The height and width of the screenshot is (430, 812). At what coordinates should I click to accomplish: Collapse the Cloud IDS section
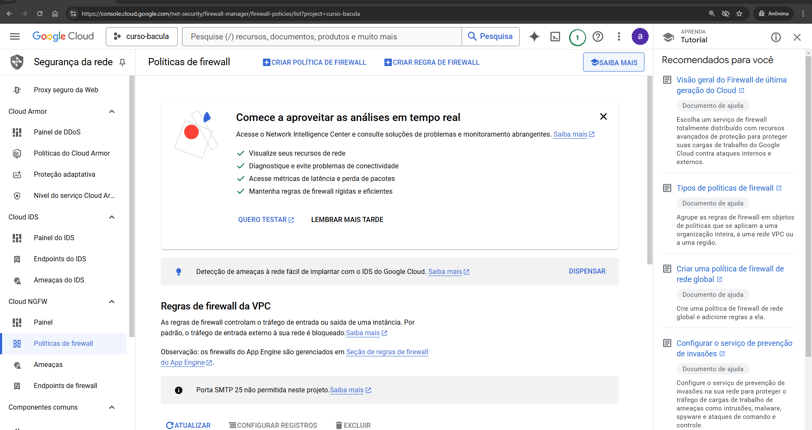point(111,217)
